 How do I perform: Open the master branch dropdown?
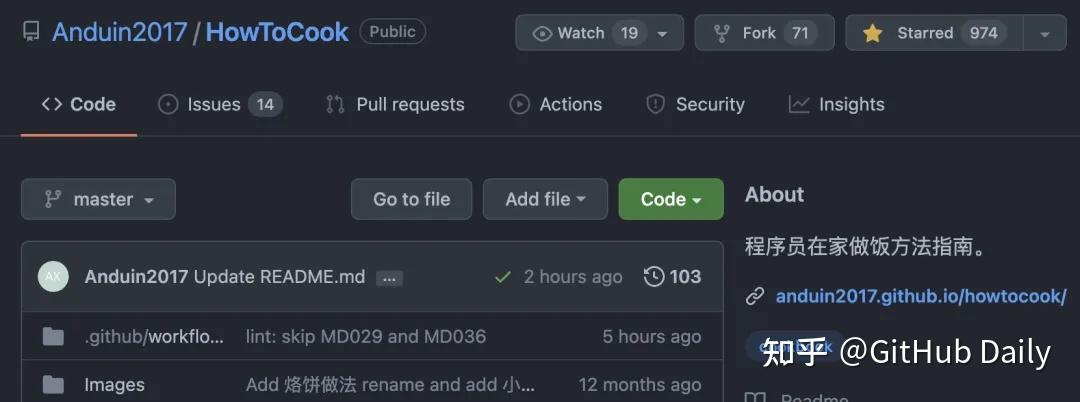click(x=98, y=199)
